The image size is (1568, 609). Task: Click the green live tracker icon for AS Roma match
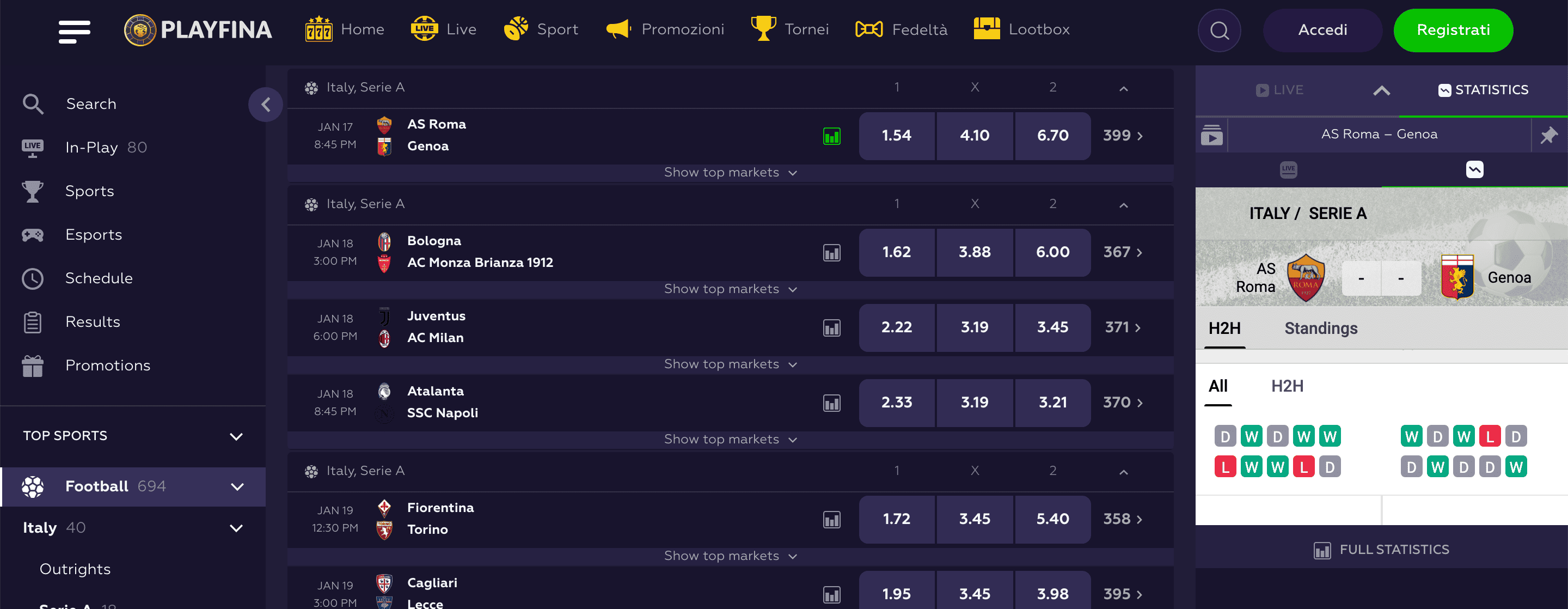(x=832, y=136)
